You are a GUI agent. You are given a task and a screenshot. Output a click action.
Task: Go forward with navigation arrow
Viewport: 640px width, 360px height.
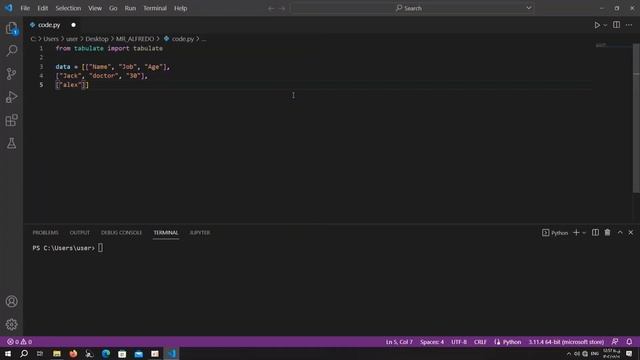pos(282,8)
